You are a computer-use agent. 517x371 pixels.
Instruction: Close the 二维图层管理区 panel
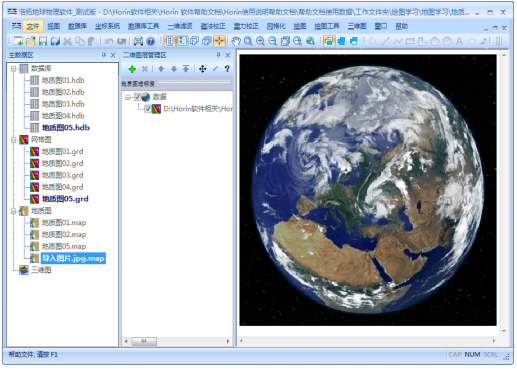(x=228, y=55)
